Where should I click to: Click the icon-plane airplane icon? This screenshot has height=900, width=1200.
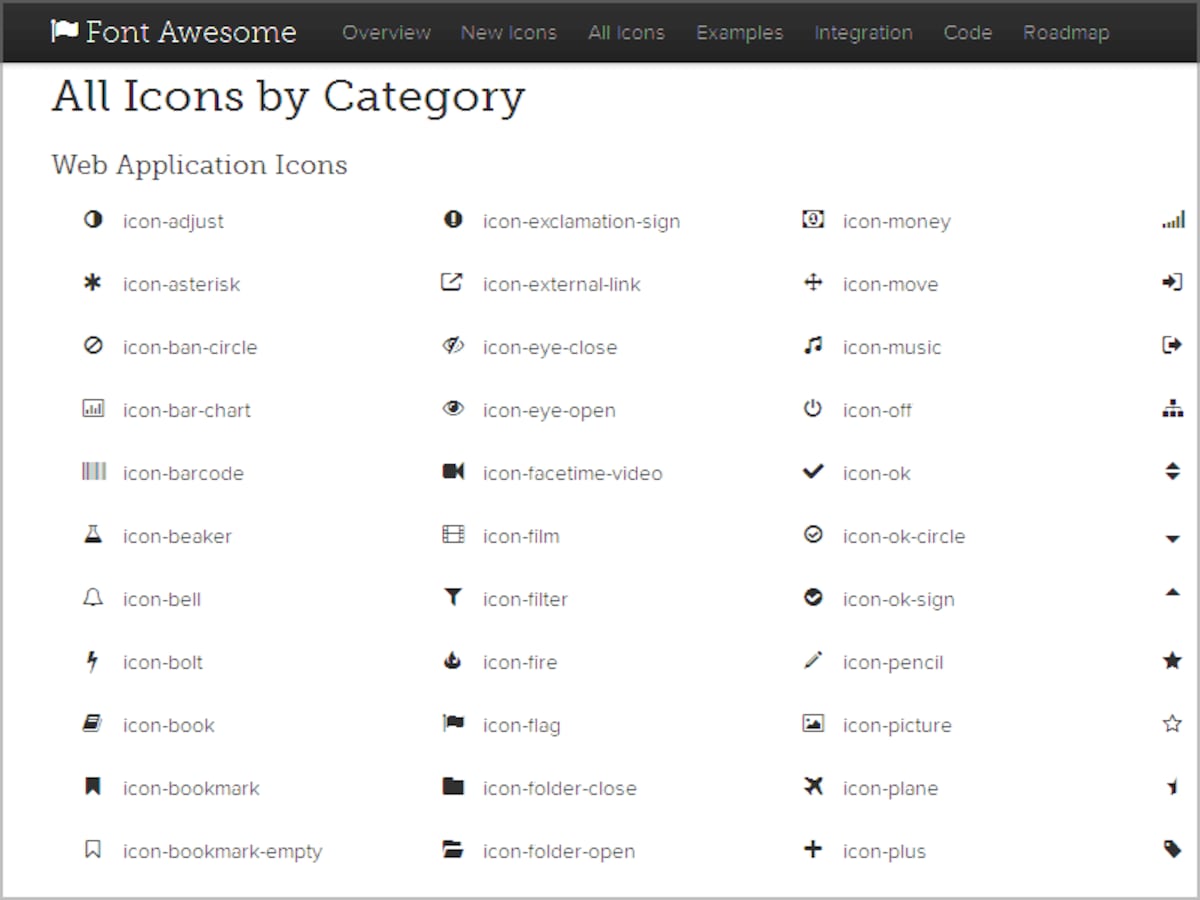click(x=813, y=787)
